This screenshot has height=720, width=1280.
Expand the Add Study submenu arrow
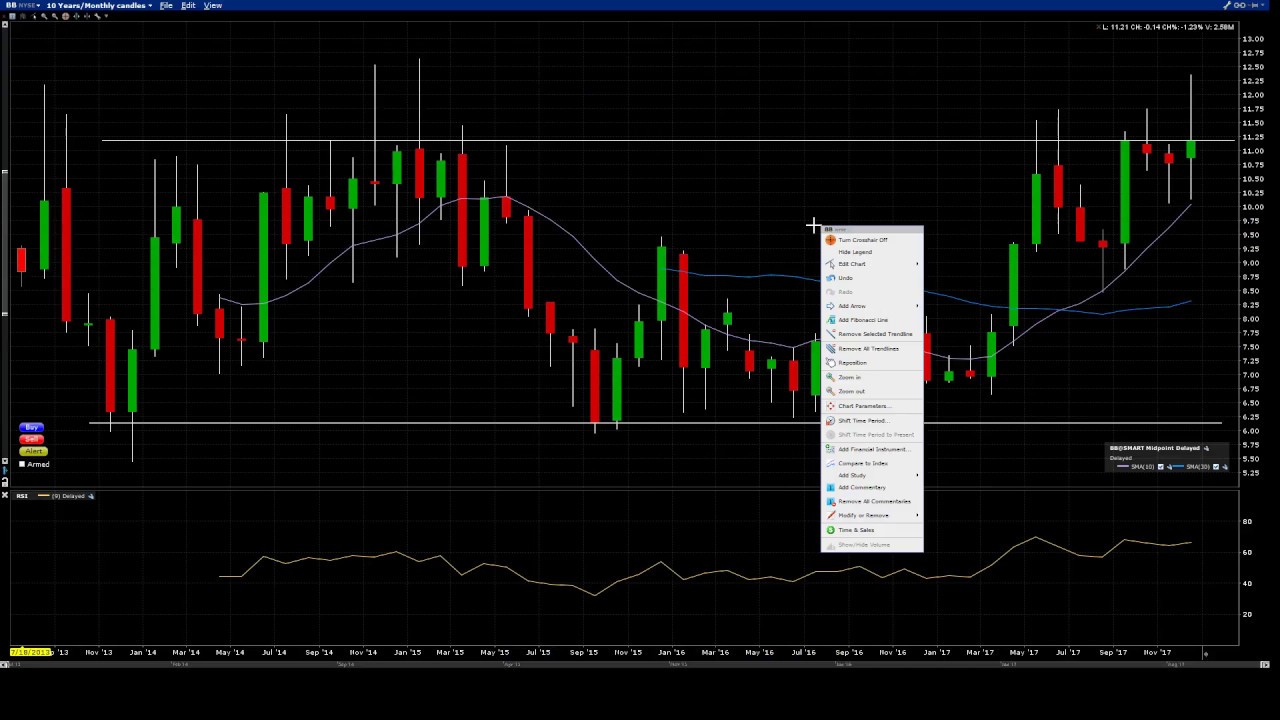pyautogui.click(x=917, y=475)
